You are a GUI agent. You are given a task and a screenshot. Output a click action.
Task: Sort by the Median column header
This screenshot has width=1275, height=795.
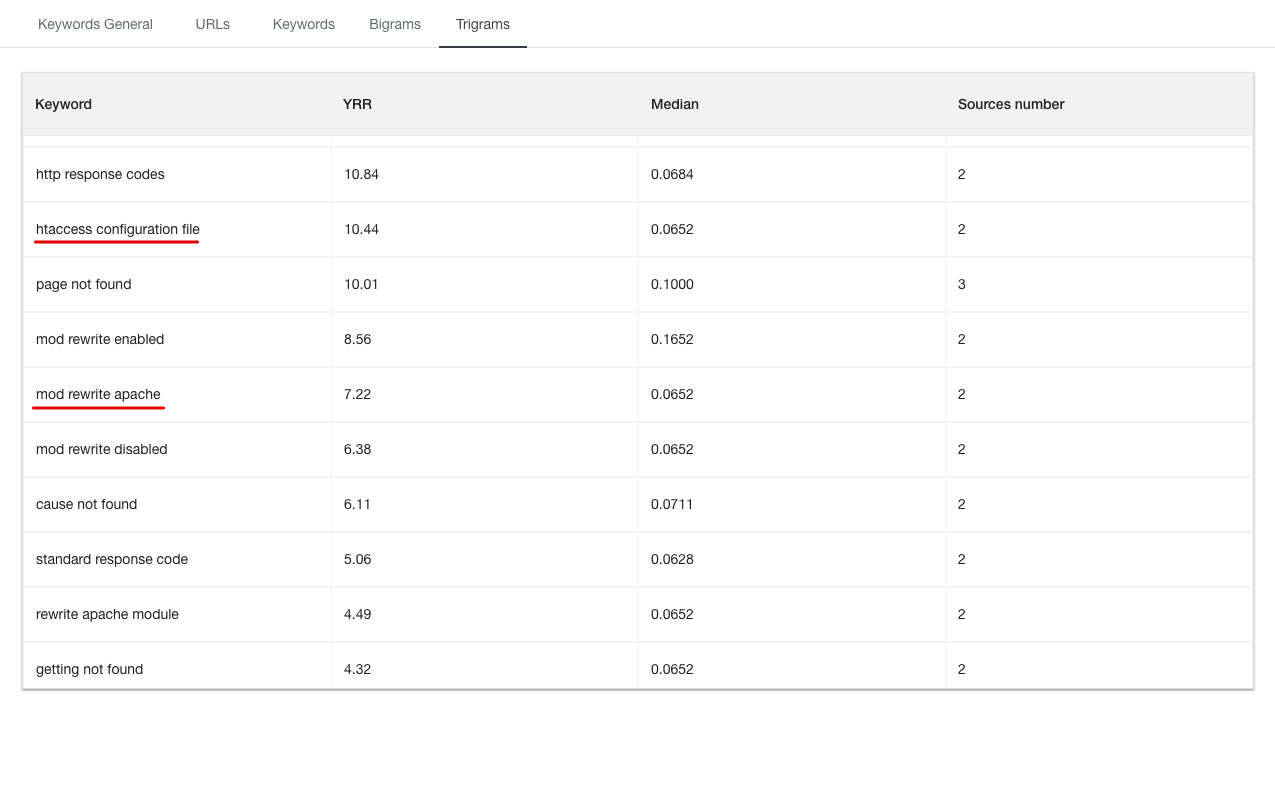[675, 104]
